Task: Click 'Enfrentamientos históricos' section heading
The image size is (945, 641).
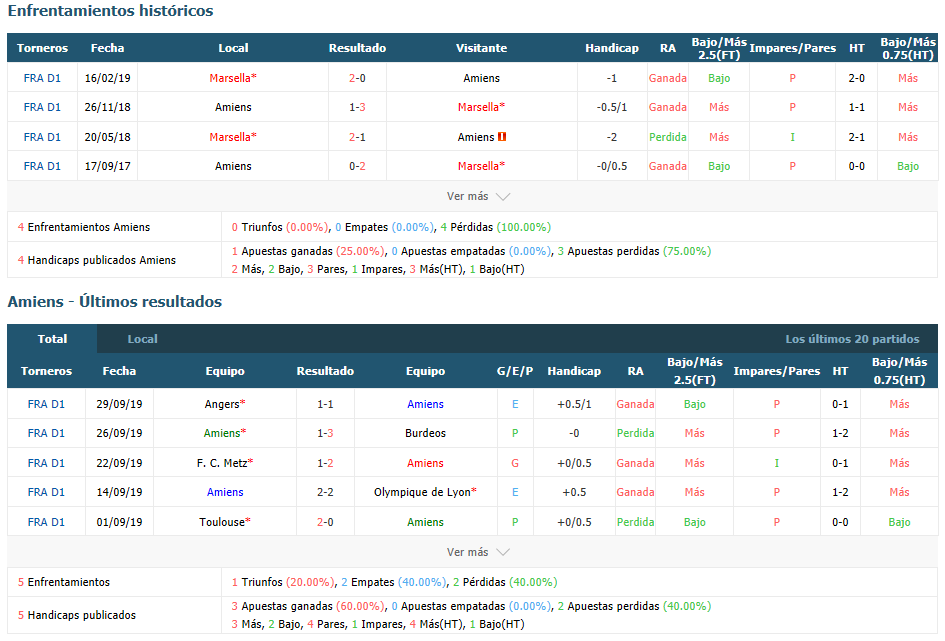Action: click(x=110, y=11)
